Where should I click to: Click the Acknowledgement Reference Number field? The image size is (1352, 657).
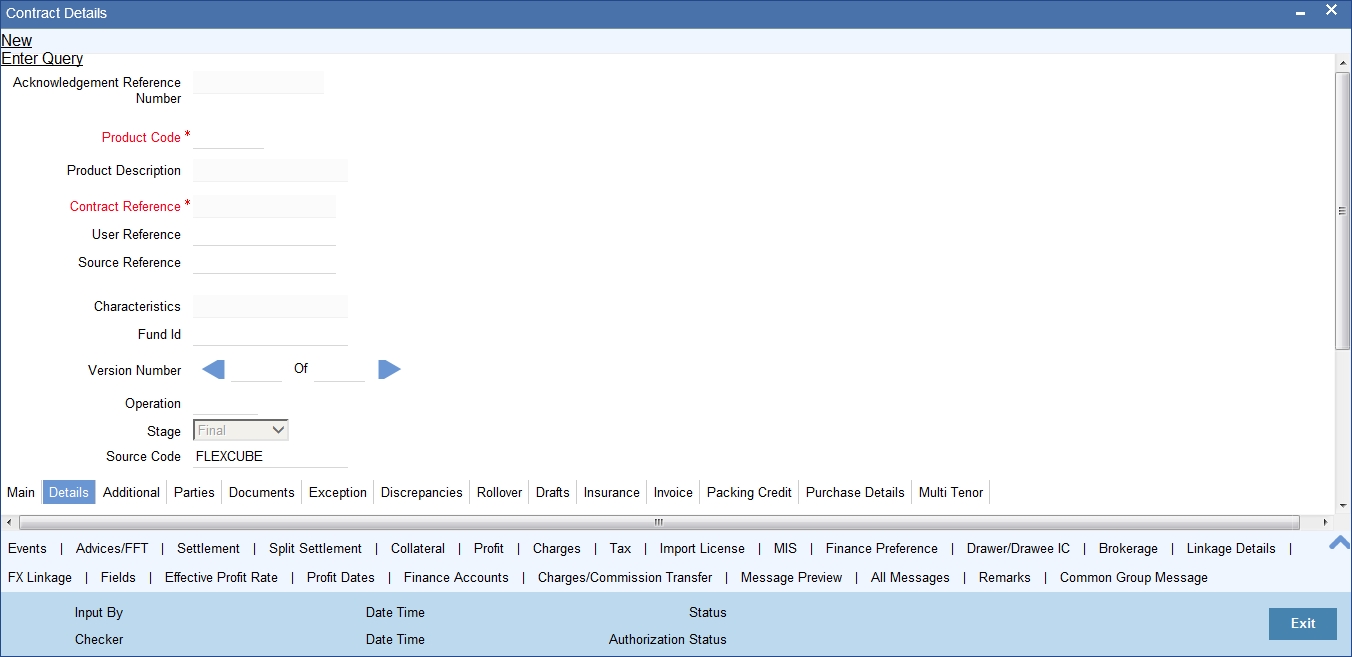(258, 82)
